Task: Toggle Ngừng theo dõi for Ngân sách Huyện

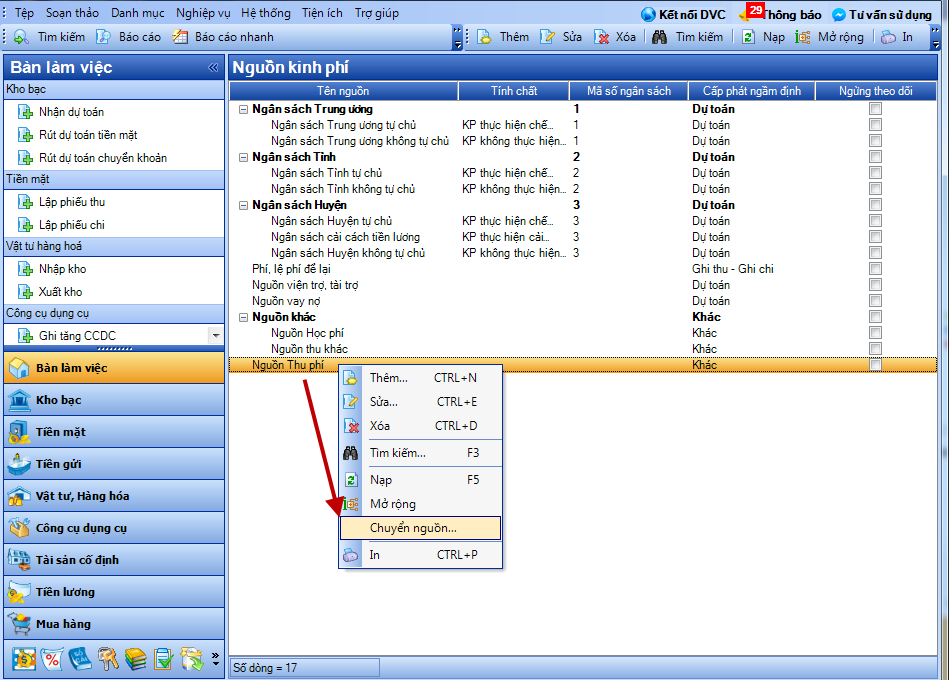Action: [x=875, y=204]
